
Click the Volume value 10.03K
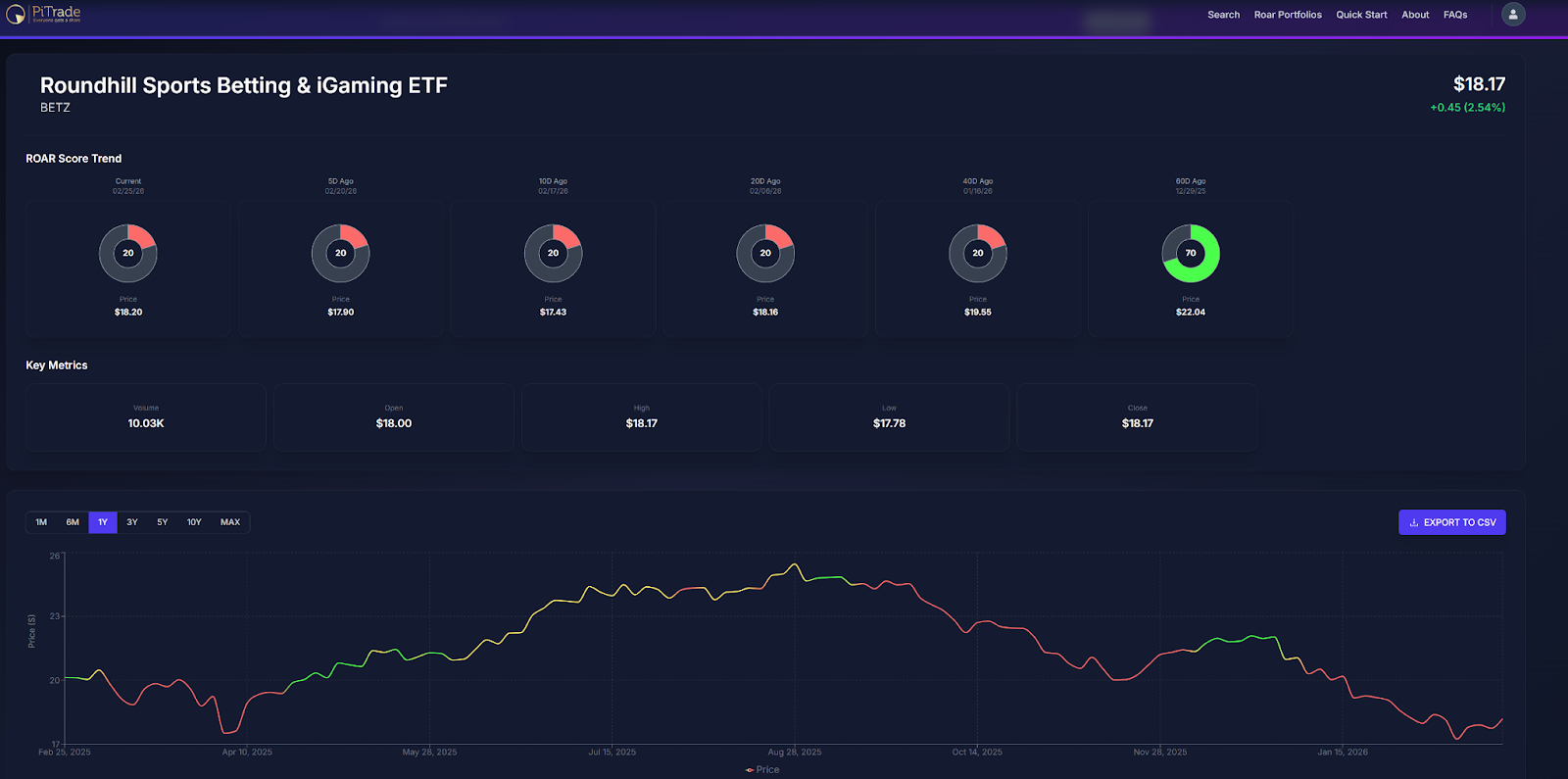point(146,423)
